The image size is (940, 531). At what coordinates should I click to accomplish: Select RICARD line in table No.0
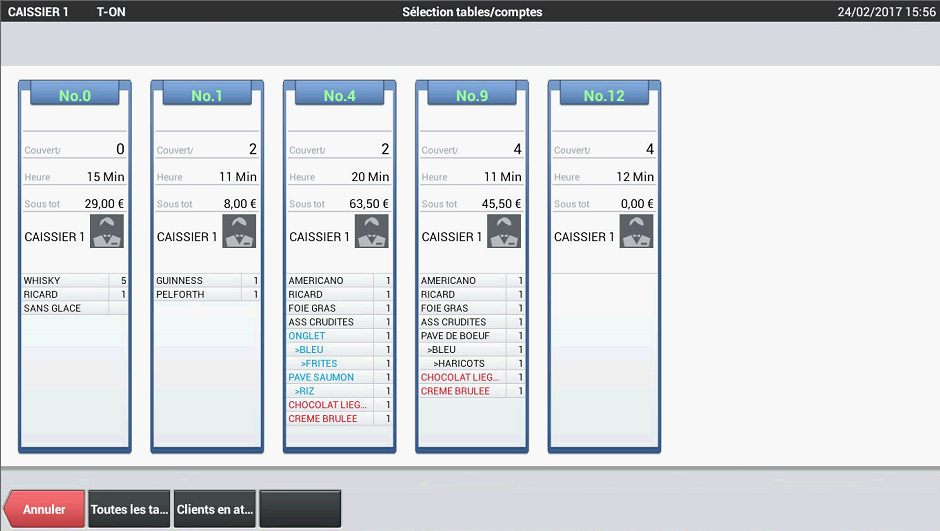click(75, 294)
